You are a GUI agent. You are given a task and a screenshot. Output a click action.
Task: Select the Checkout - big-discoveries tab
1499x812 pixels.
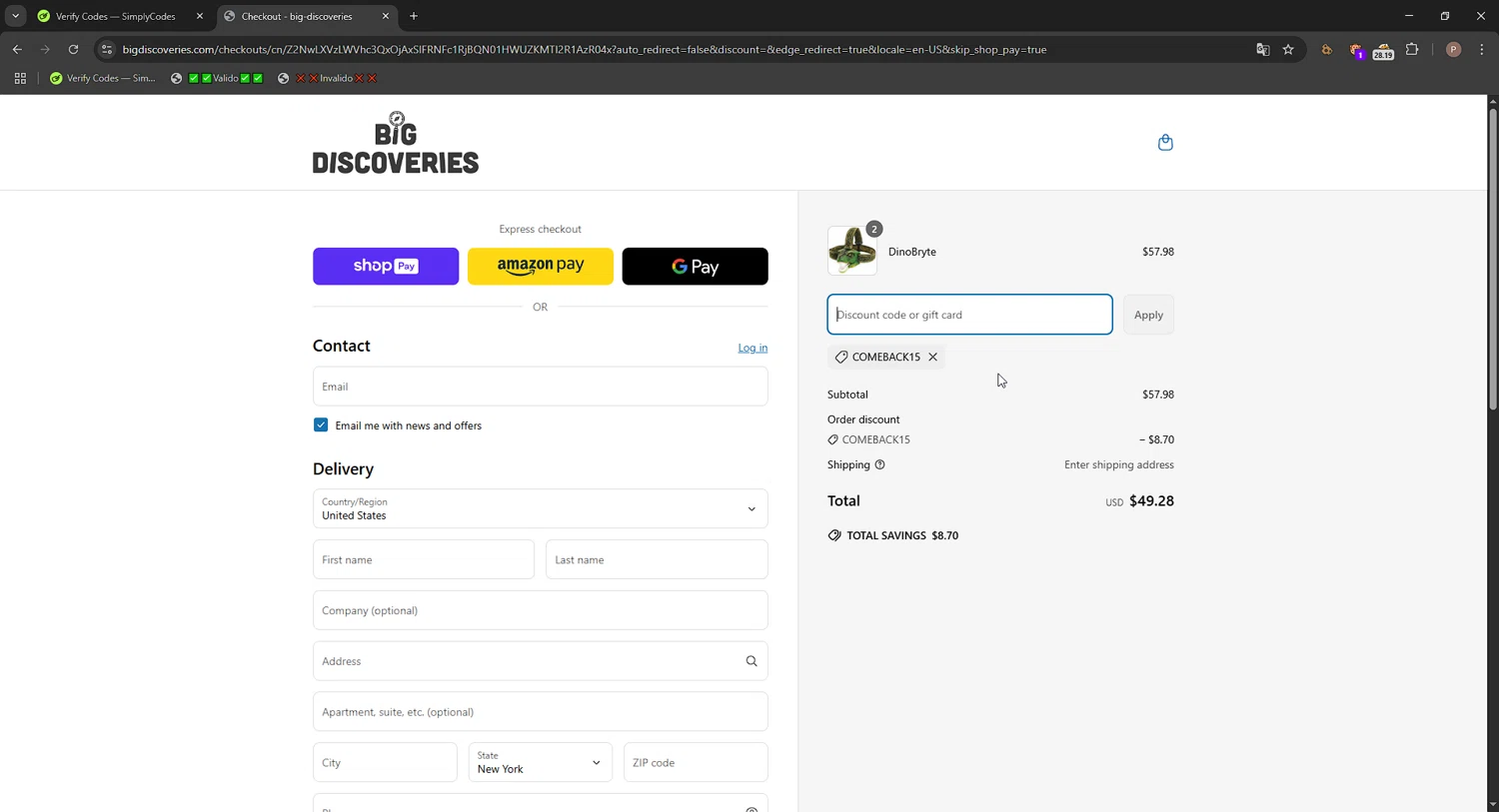[x=305, y=16]
